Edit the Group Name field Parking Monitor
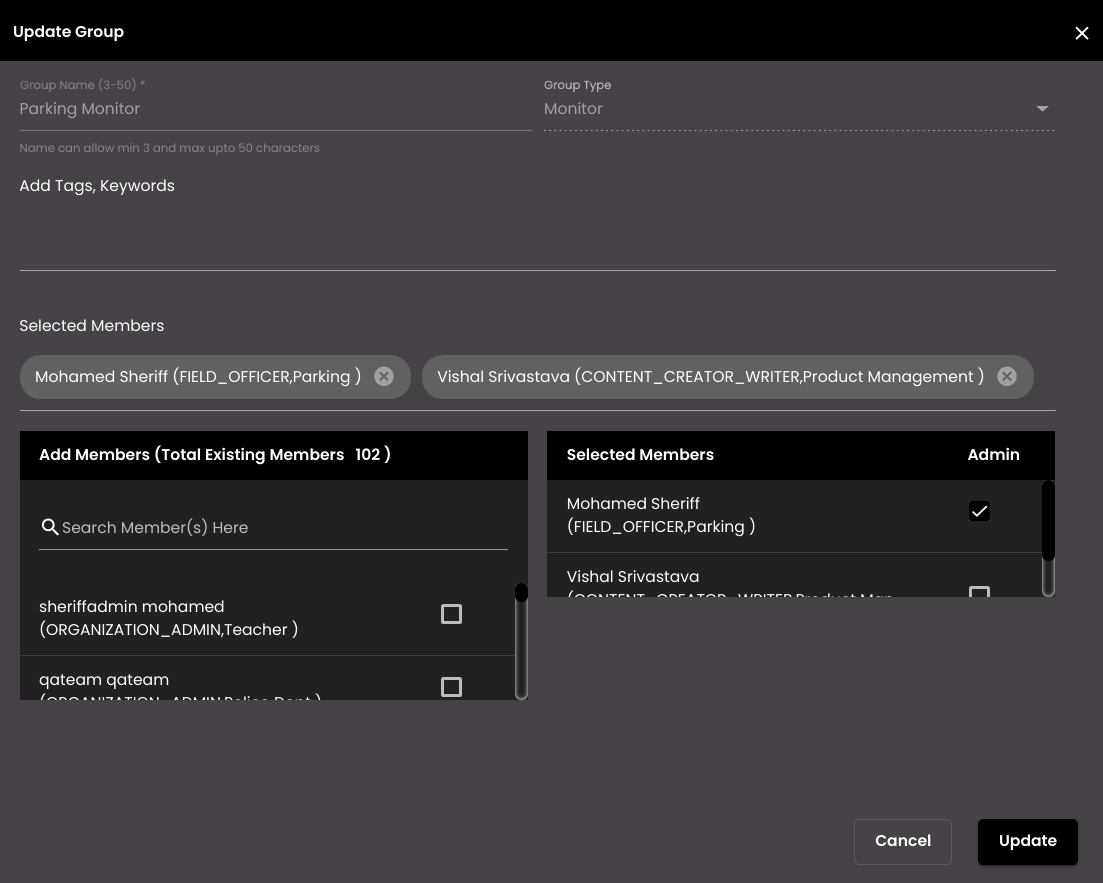This screenshot has height=883, width=1103. point(275,108)
